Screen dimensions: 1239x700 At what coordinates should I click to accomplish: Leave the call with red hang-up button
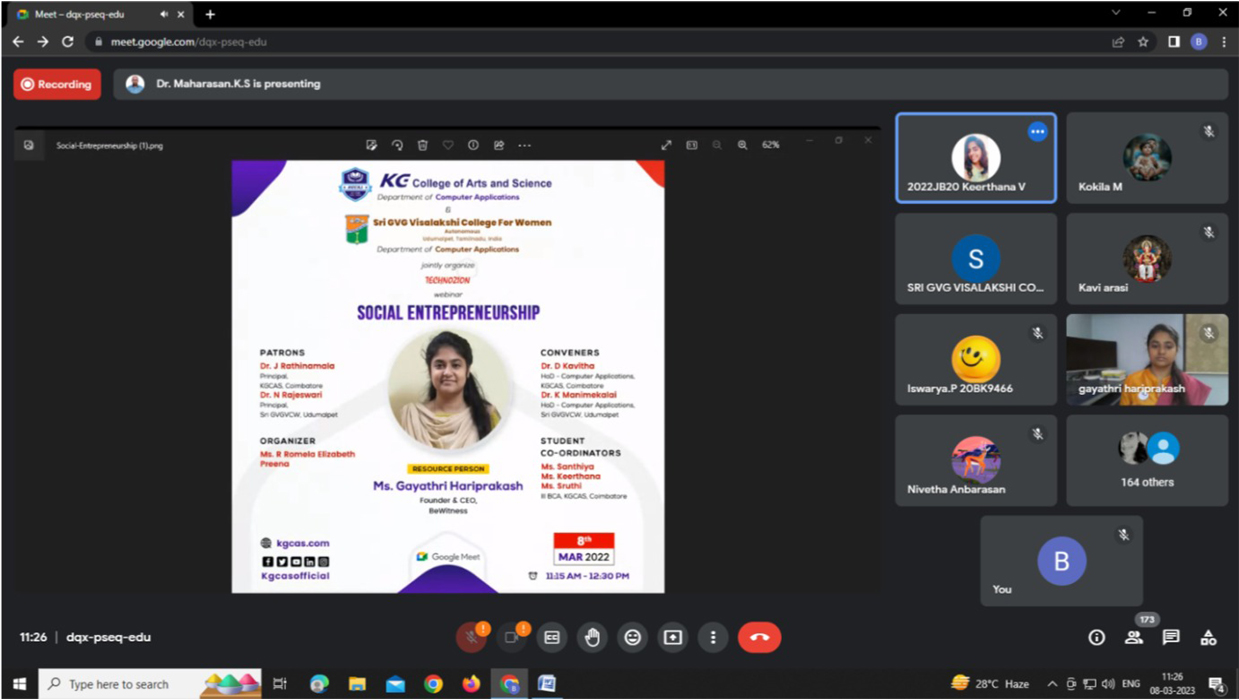(760, 638)
